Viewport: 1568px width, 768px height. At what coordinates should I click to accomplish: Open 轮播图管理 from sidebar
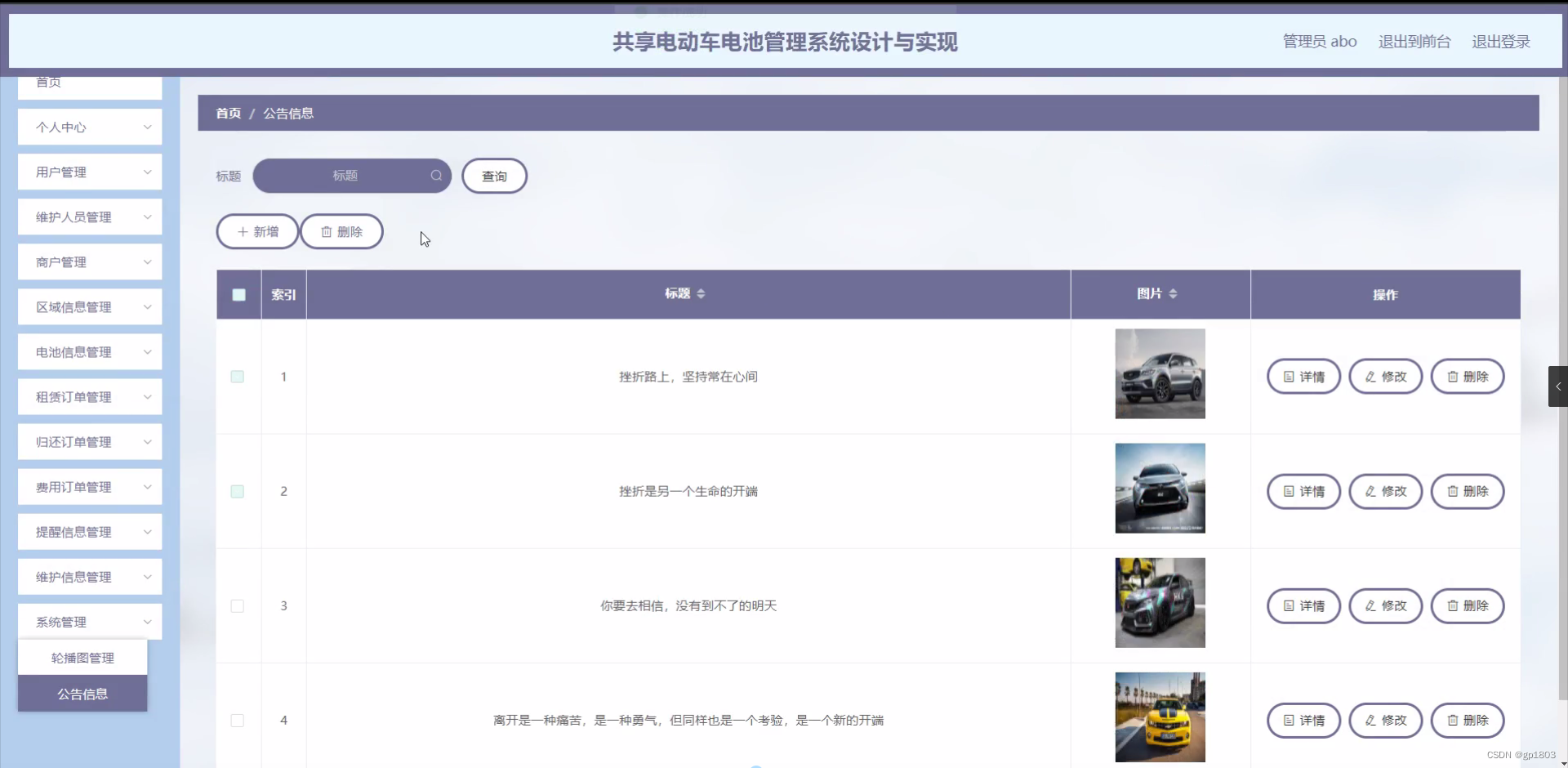pyautogui.click(x=82, y=658)
